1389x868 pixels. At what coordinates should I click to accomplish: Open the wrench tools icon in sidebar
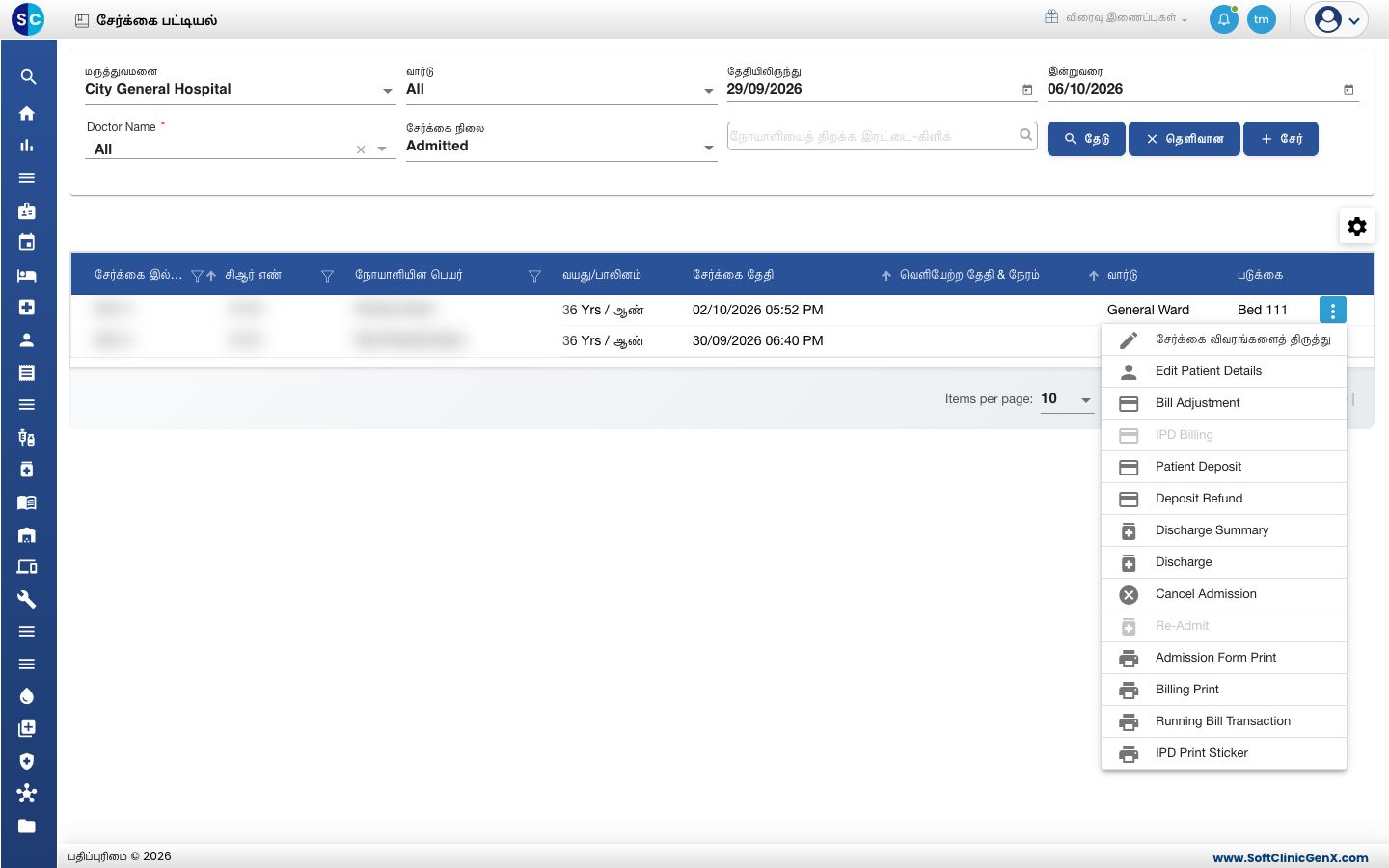tap(27, 599)
